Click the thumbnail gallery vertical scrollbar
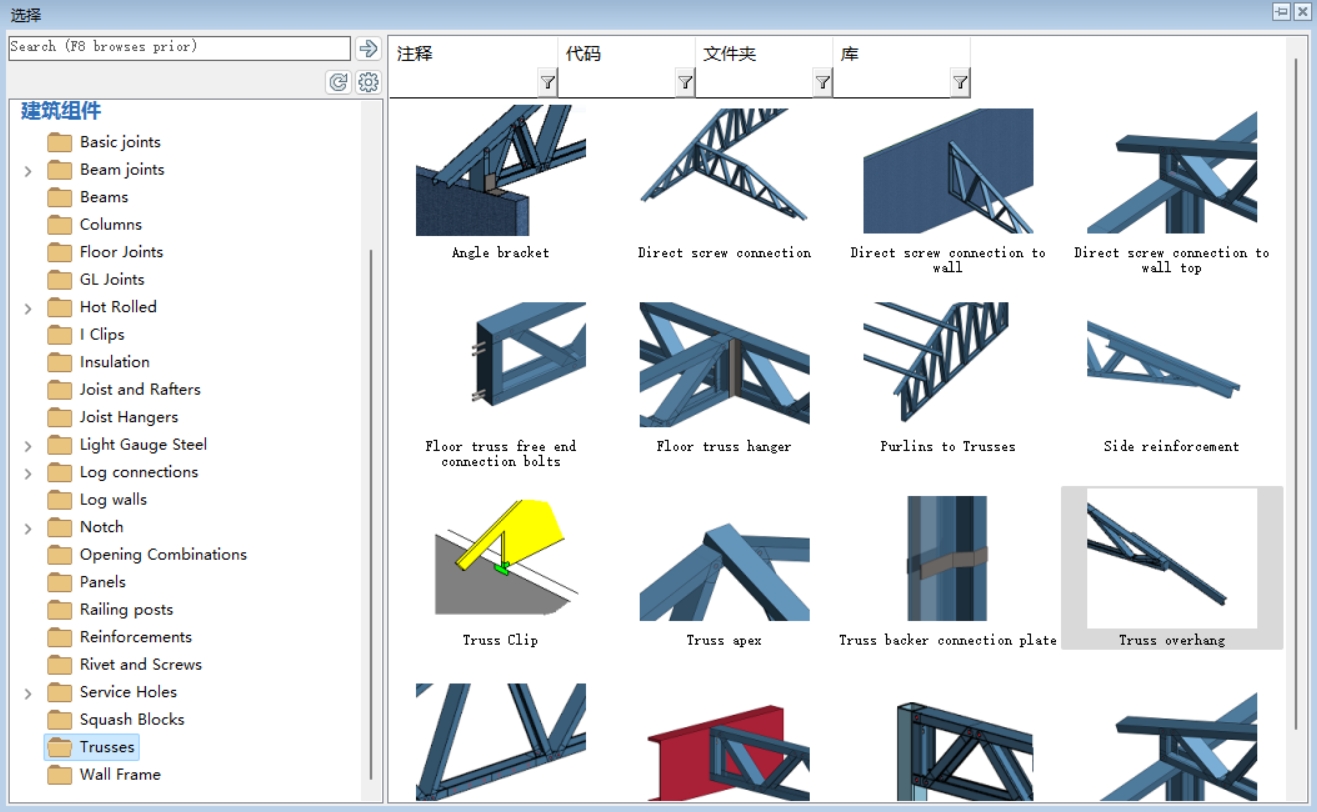This screenshot has height=812, width=1317. (1296, 392)
